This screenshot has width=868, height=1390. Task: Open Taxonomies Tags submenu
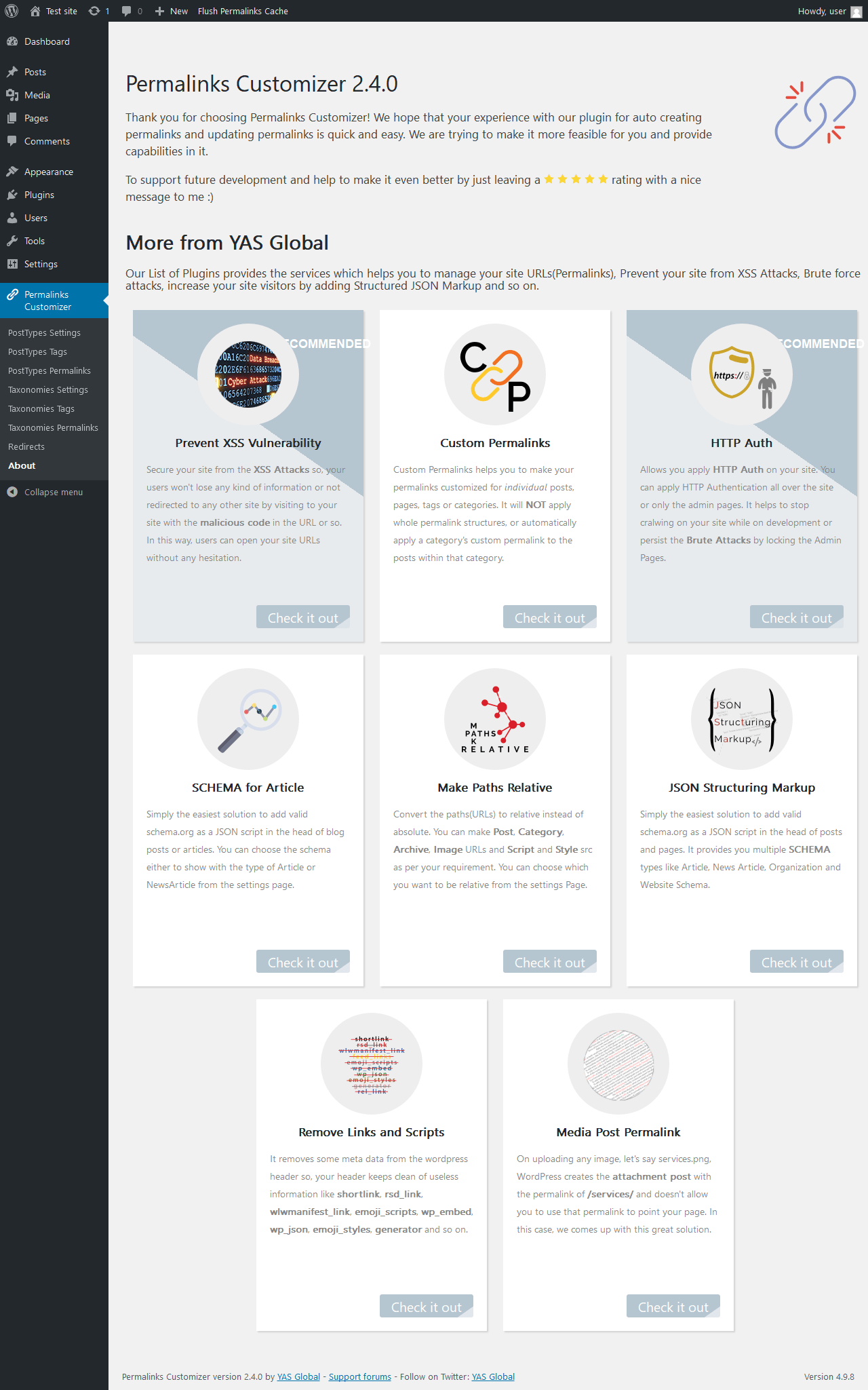pyautogui.click(x=41, y=408)
